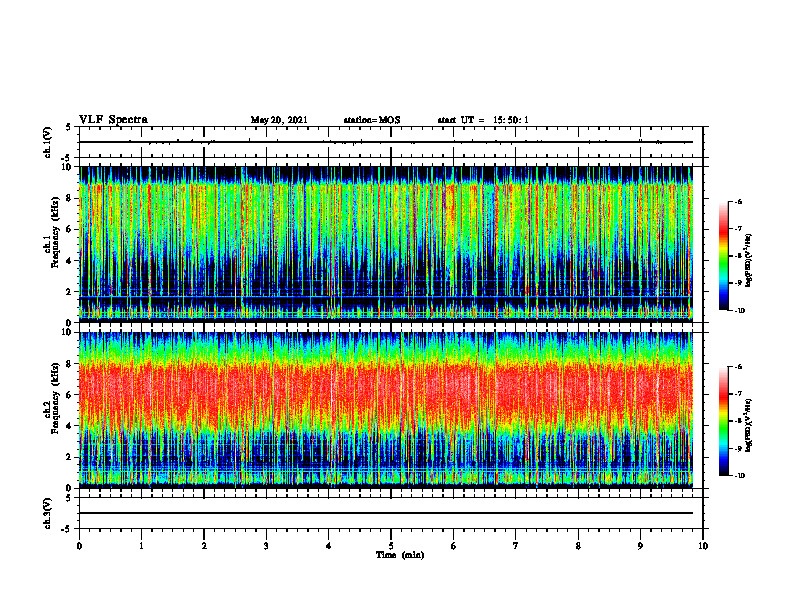Viewport: 792px width, 612px height.
Task: Click the '10' label ending the time axis
Action: pos(703,546)
